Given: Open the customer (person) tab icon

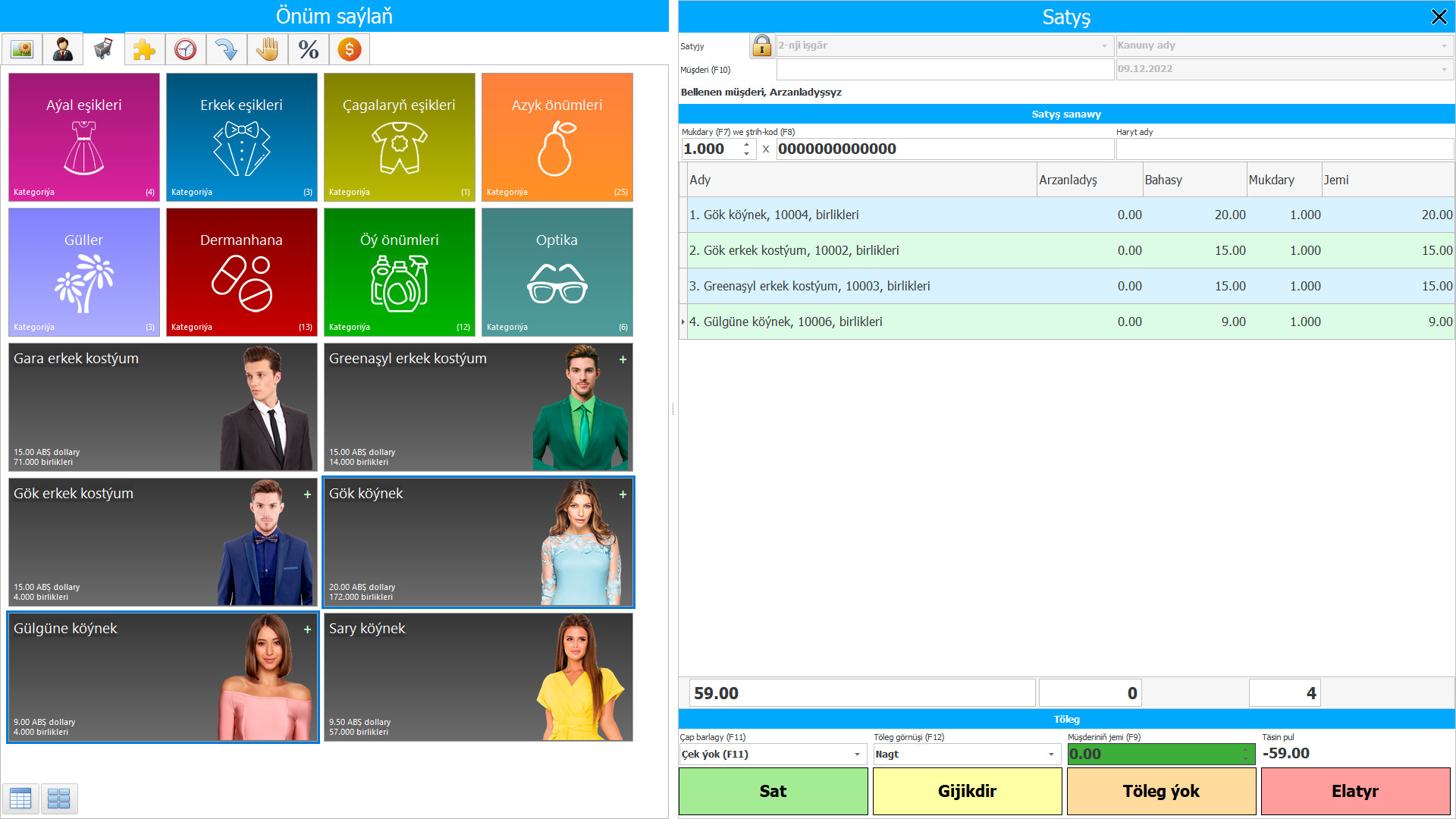Looking at the screenshot, I should pos(63,50).
